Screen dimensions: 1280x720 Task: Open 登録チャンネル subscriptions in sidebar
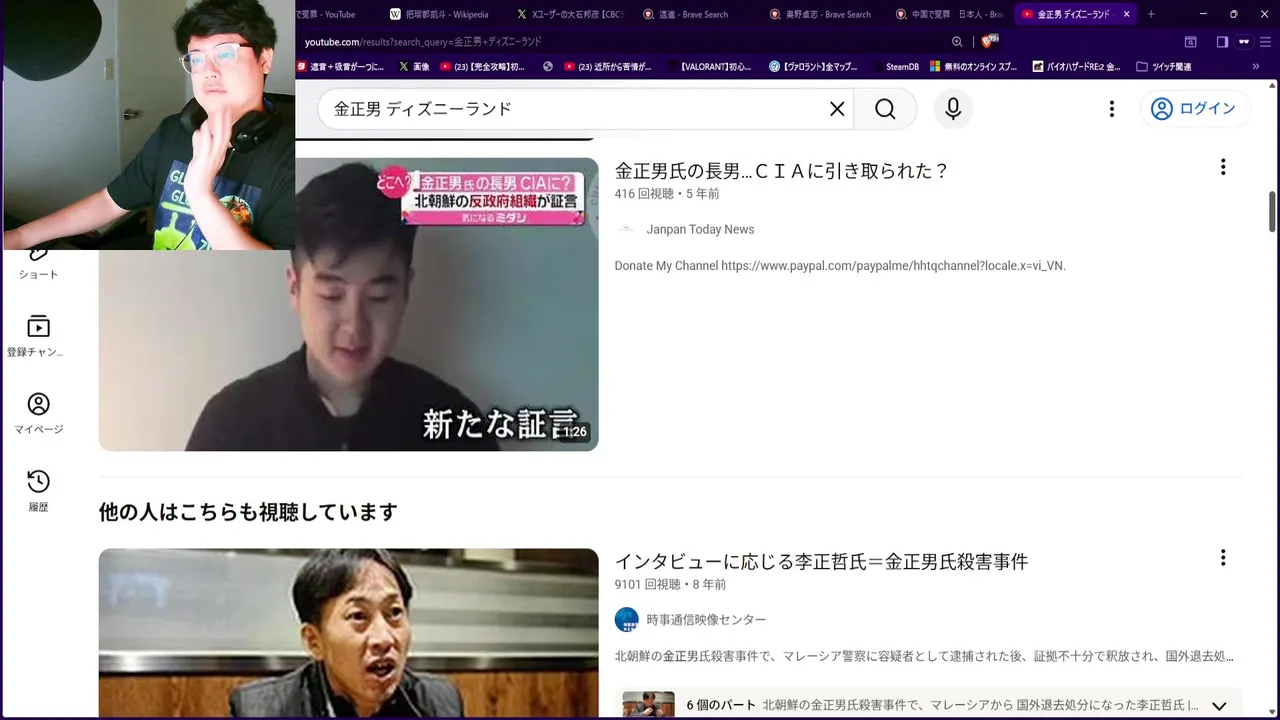pyautogui.click(x=38, y=337)
